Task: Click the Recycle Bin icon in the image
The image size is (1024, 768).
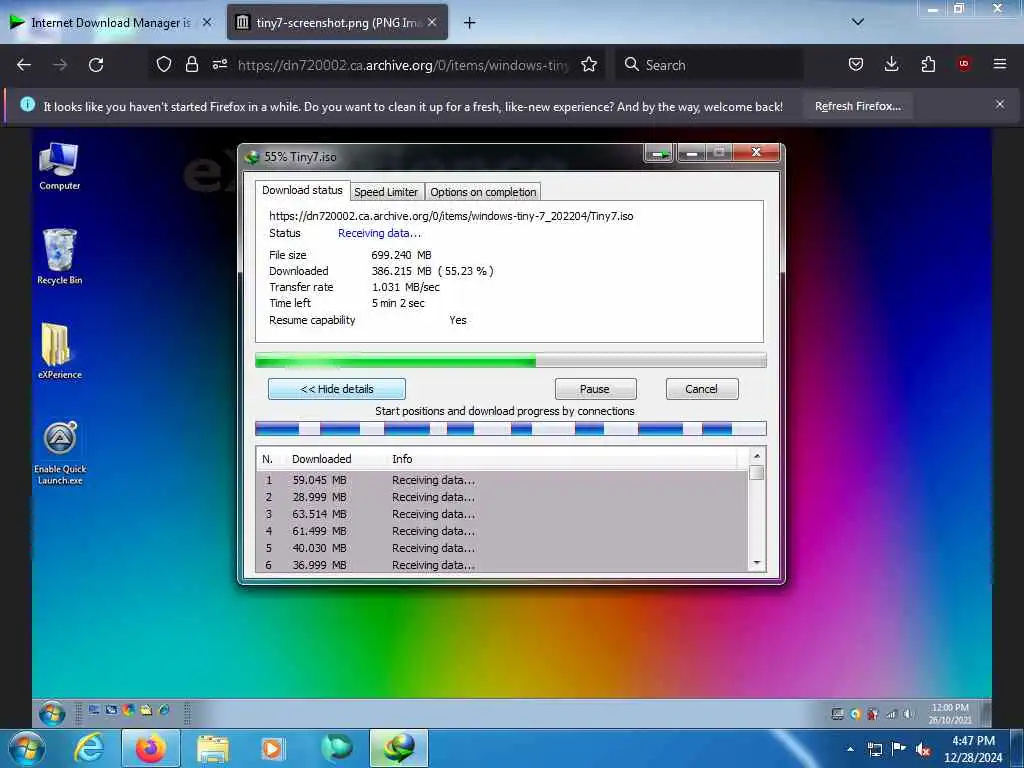Action: pyautogui.click(x=59, y=257)
